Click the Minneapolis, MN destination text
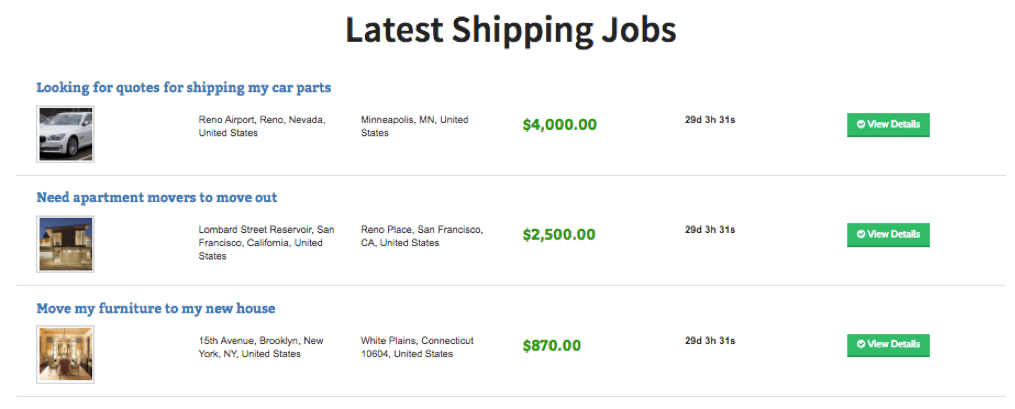The height and width of the screenshot is (409, 1015). coord(415,126)
